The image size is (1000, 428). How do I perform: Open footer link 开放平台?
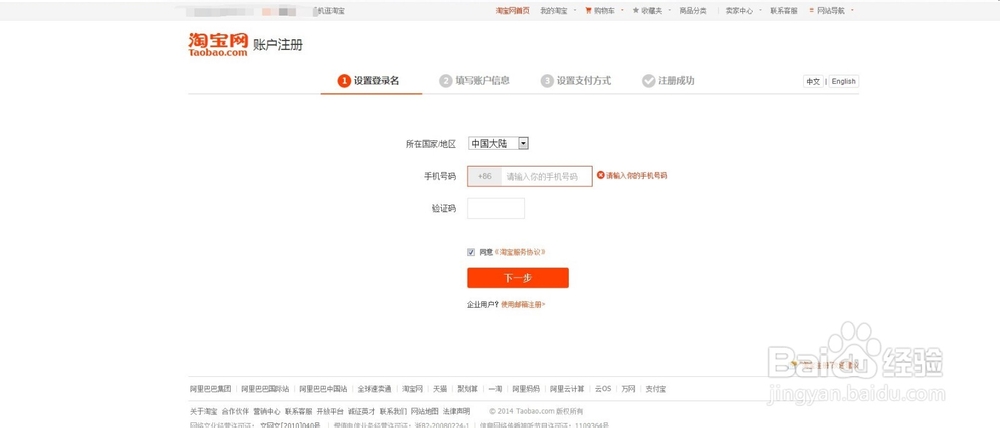(x=330, y=411)
